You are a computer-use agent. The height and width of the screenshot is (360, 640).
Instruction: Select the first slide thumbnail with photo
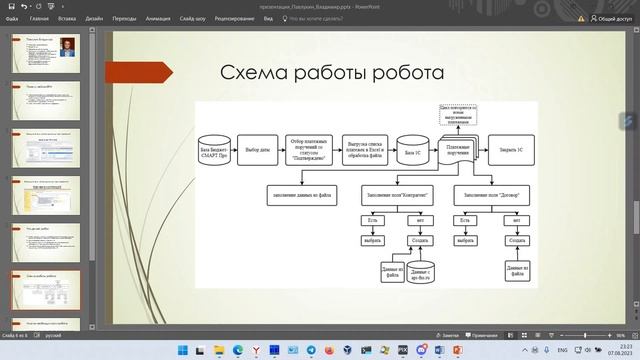(46, 53)
